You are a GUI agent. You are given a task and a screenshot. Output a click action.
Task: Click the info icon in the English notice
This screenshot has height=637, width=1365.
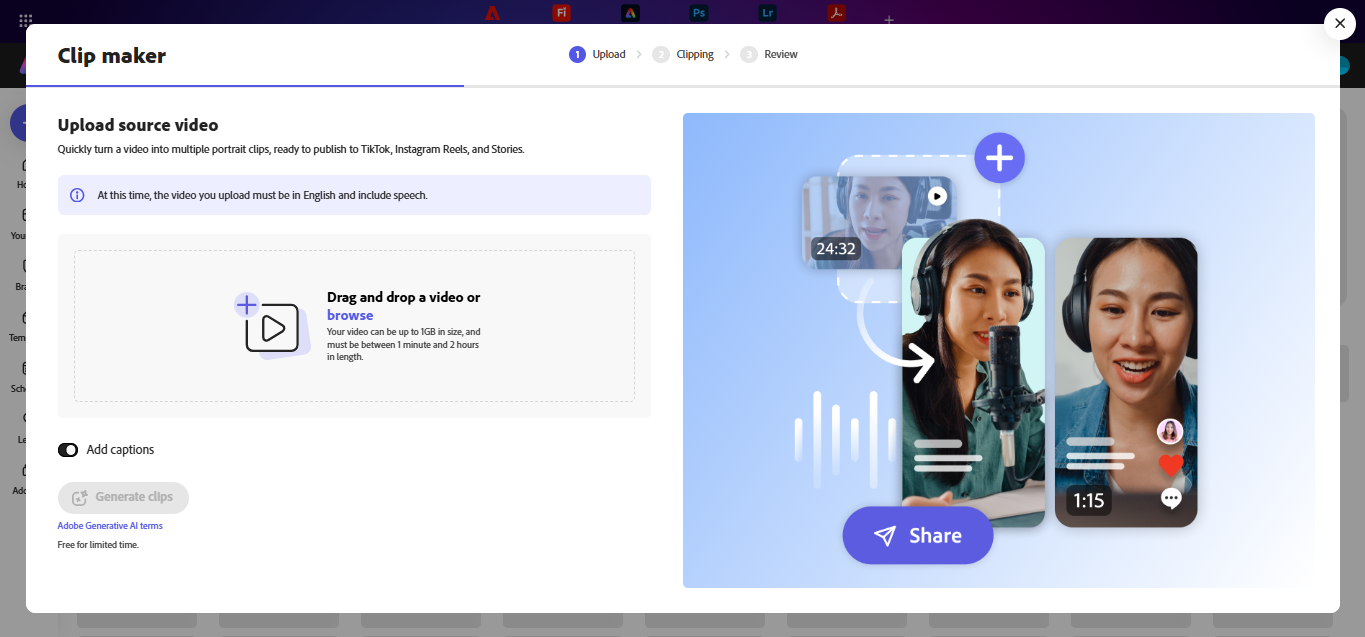tap(78, 195)
